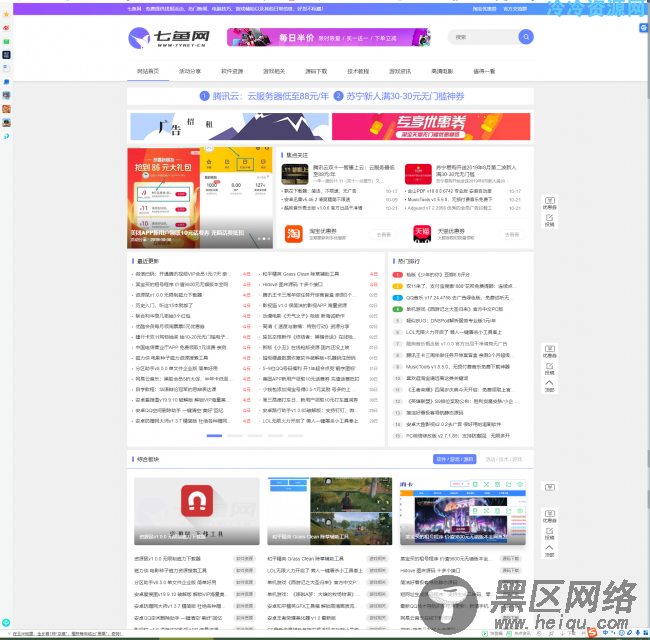The image size is (650, 640).
Task: Open the 每日半价 purple banner ad
Action: [329, 37]
